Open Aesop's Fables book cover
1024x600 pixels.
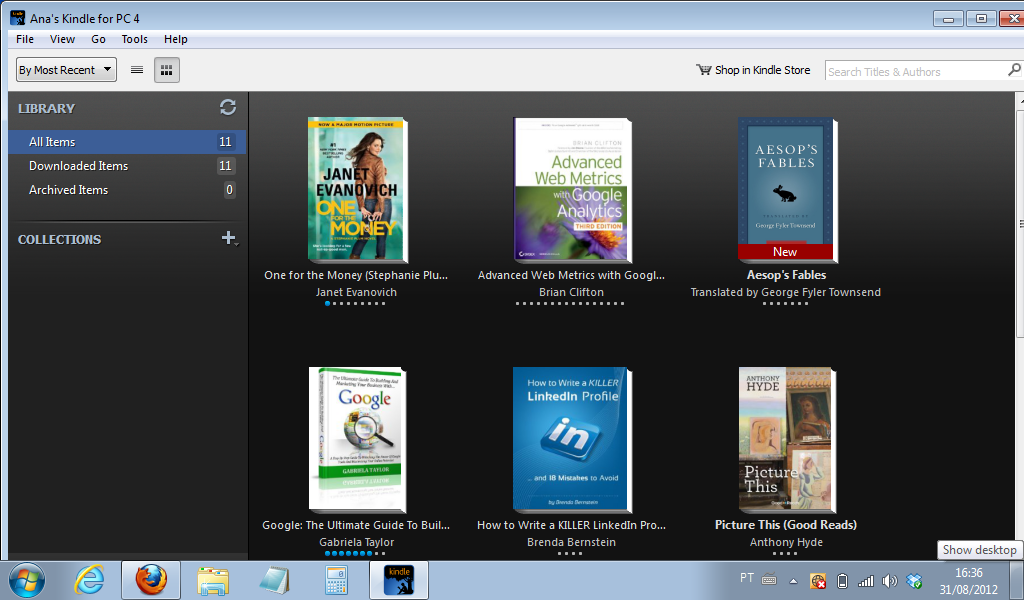pyautogui.click(x=786, y=189)
